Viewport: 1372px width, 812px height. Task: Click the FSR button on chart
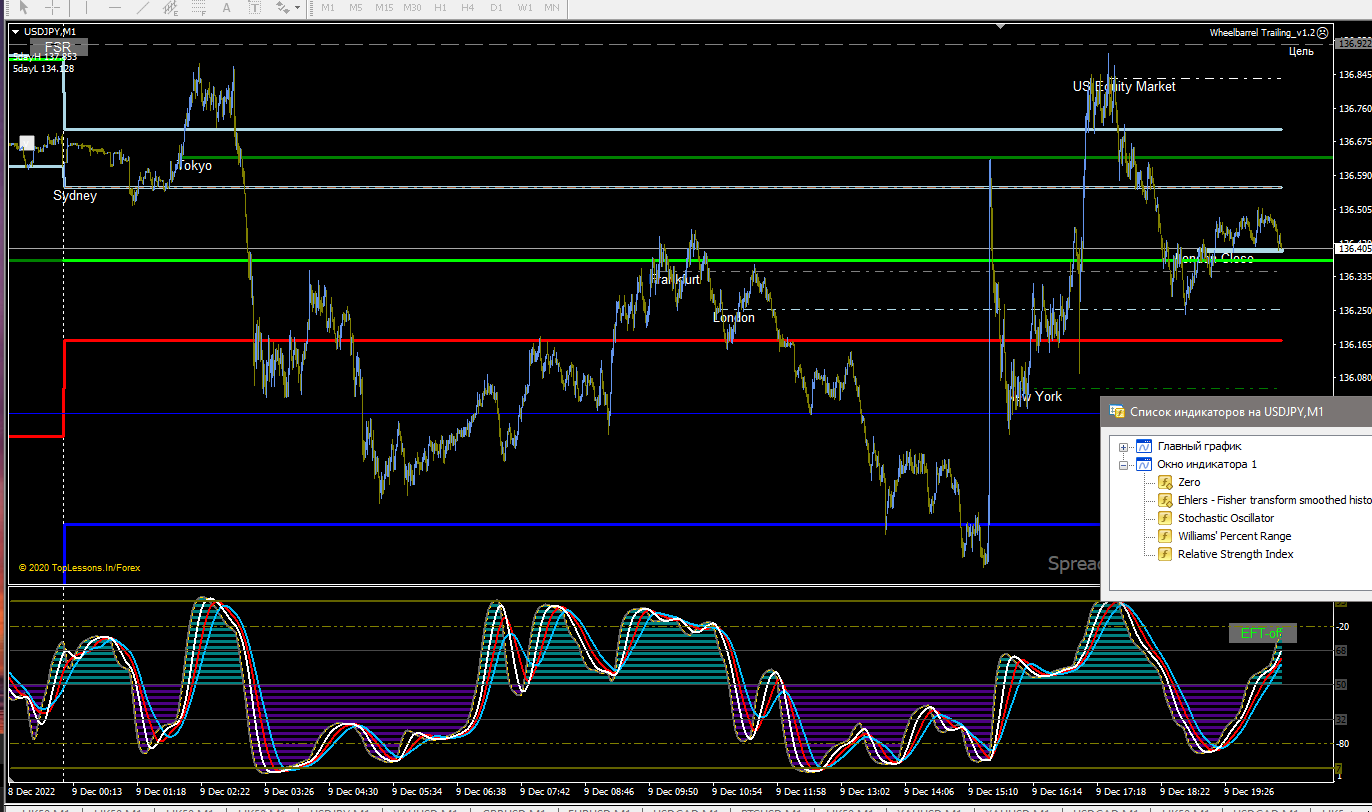click(59, 47)
